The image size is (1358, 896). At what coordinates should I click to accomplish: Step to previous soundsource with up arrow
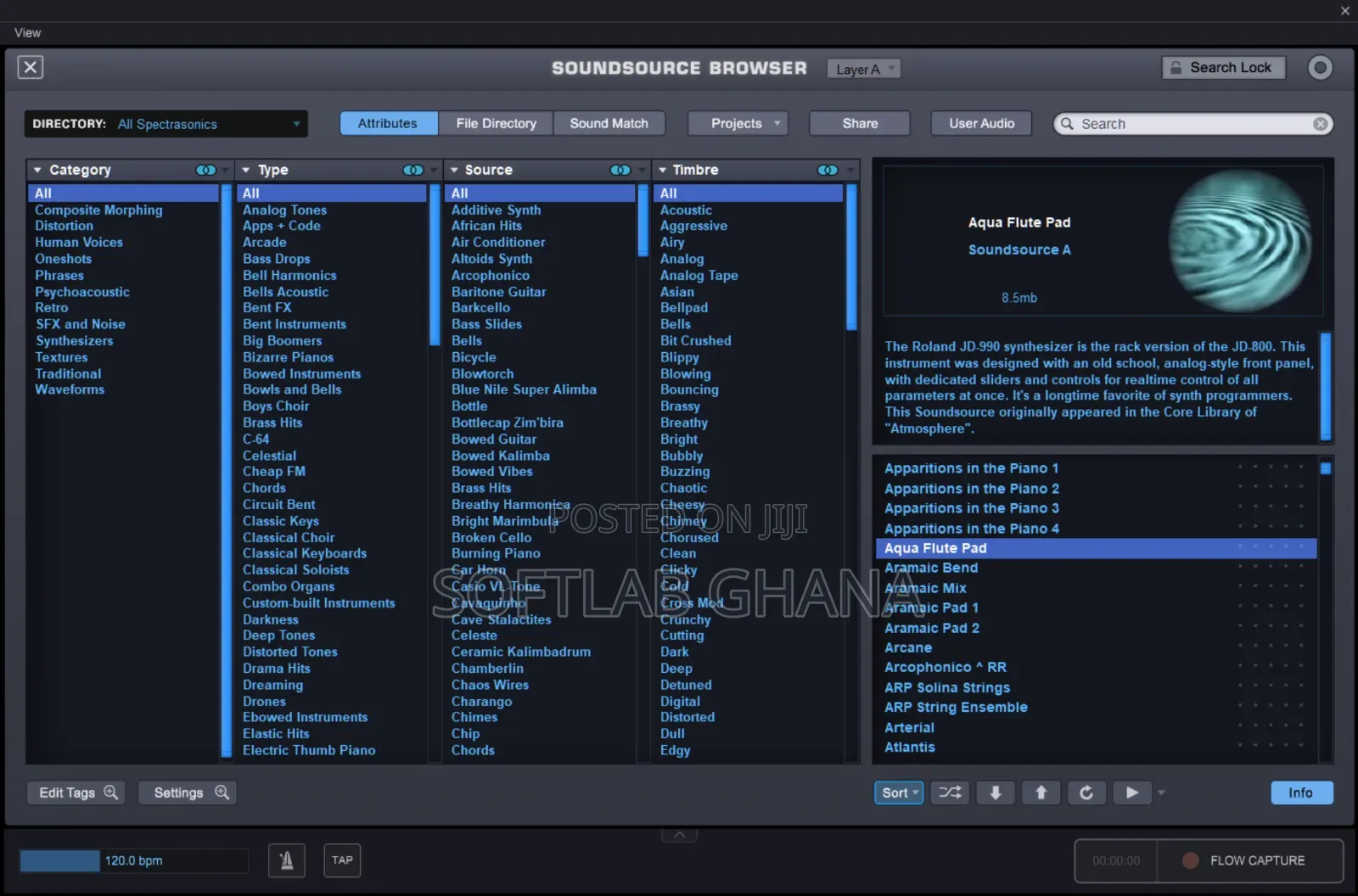pyautogui.click(x=1041, y=792)
